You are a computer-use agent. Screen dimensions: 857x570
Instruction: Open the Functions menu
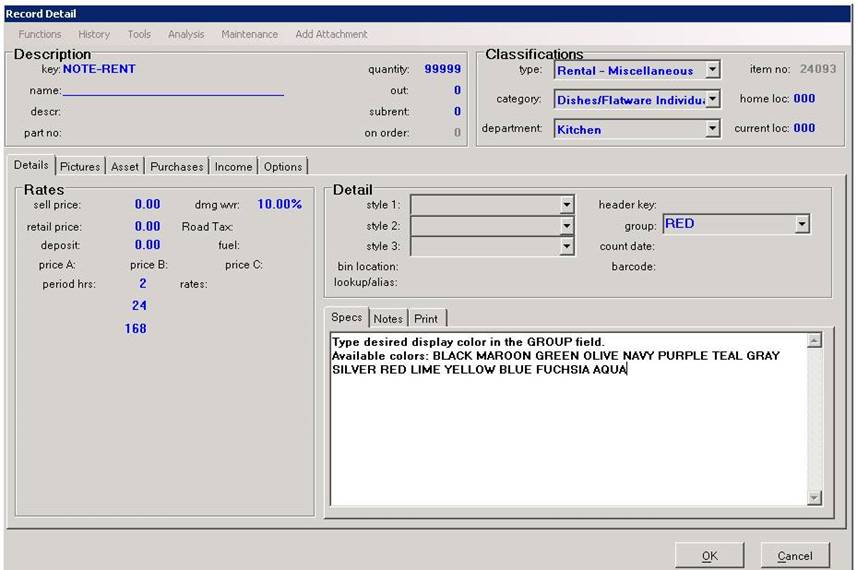coord(39,34)
